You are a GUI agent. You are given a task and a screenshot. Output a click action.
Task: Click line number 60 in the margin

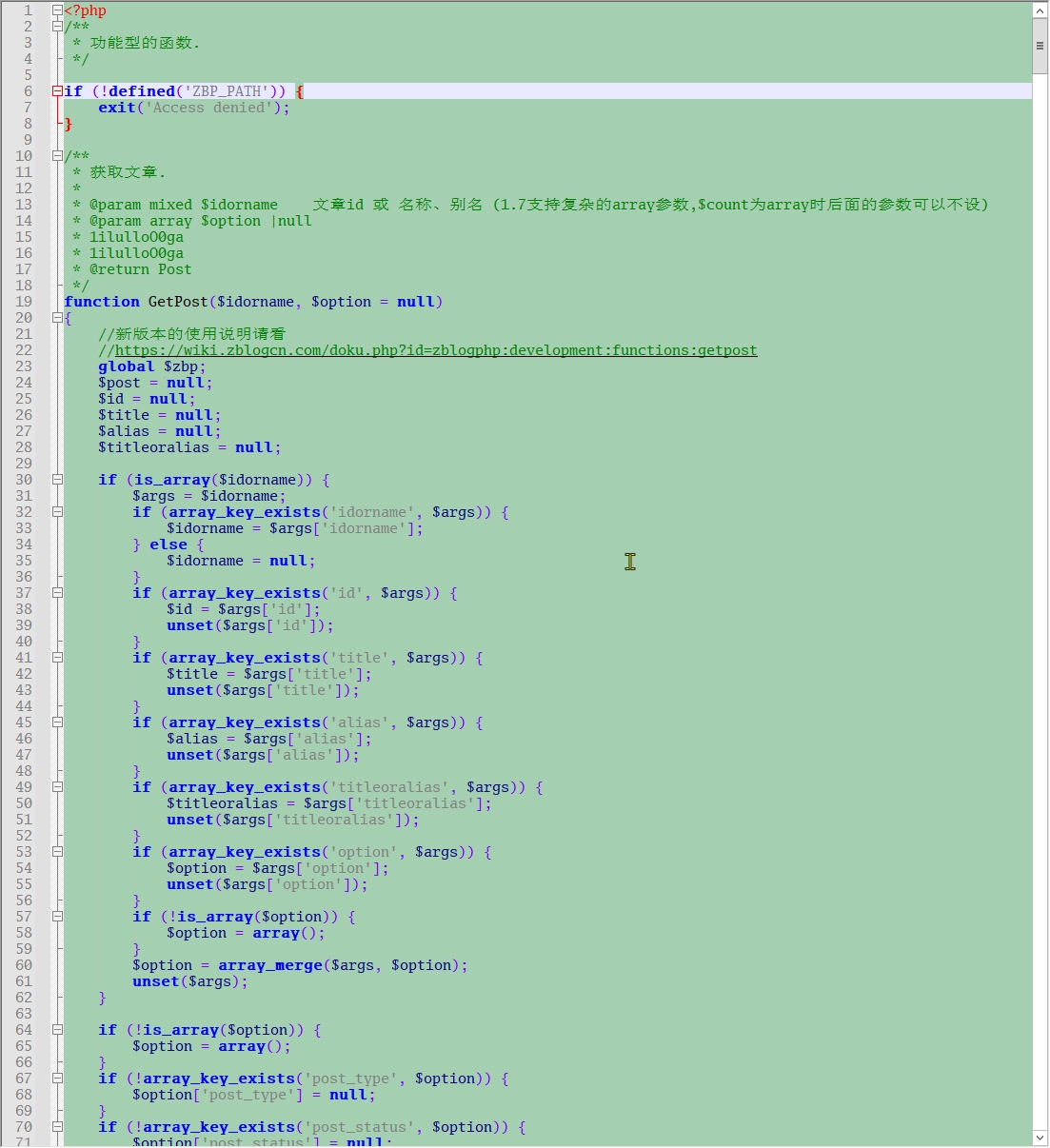[x=24, y=965]
